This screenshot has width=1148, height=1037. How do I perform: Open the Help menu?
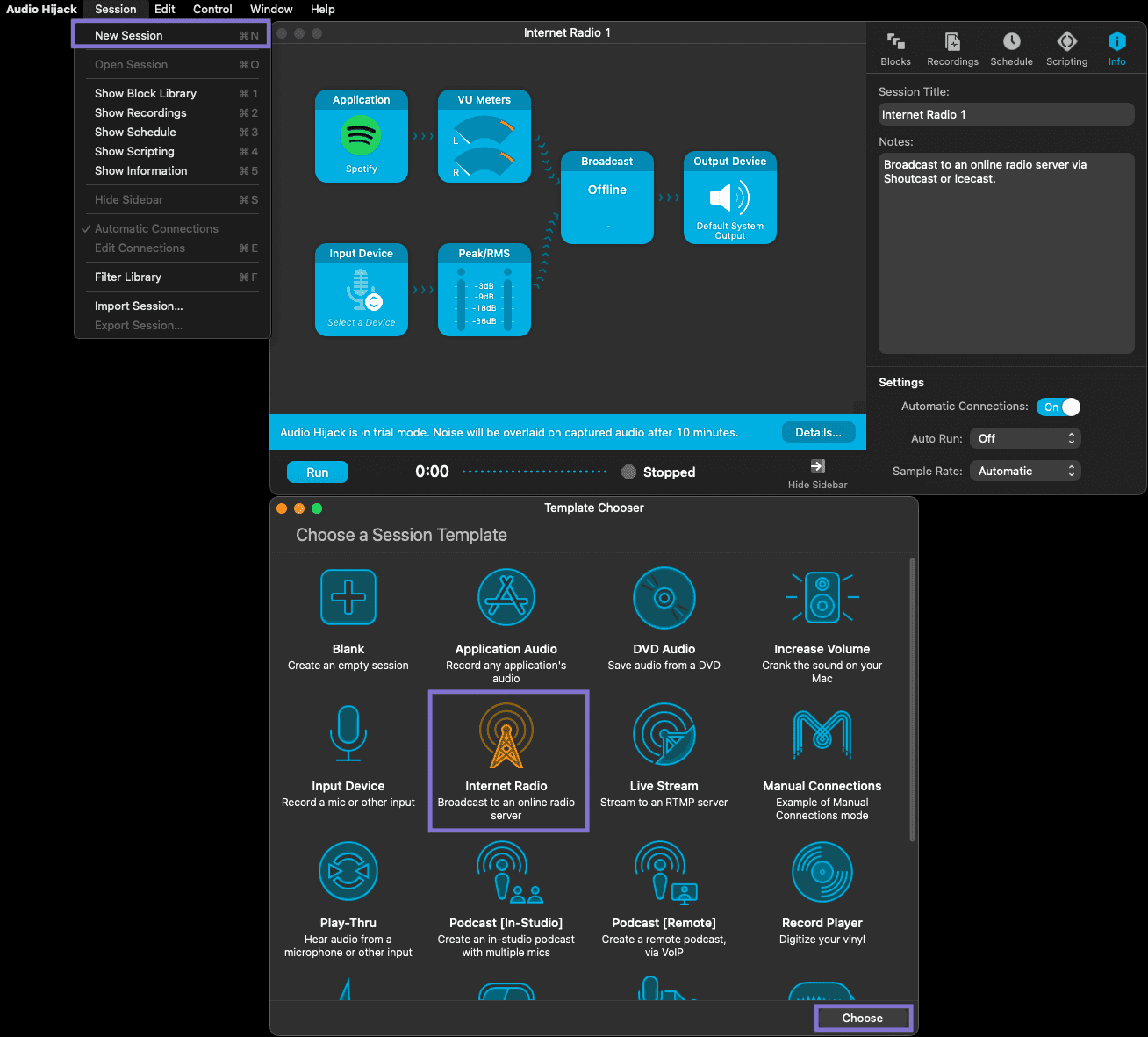coord(323,9)
